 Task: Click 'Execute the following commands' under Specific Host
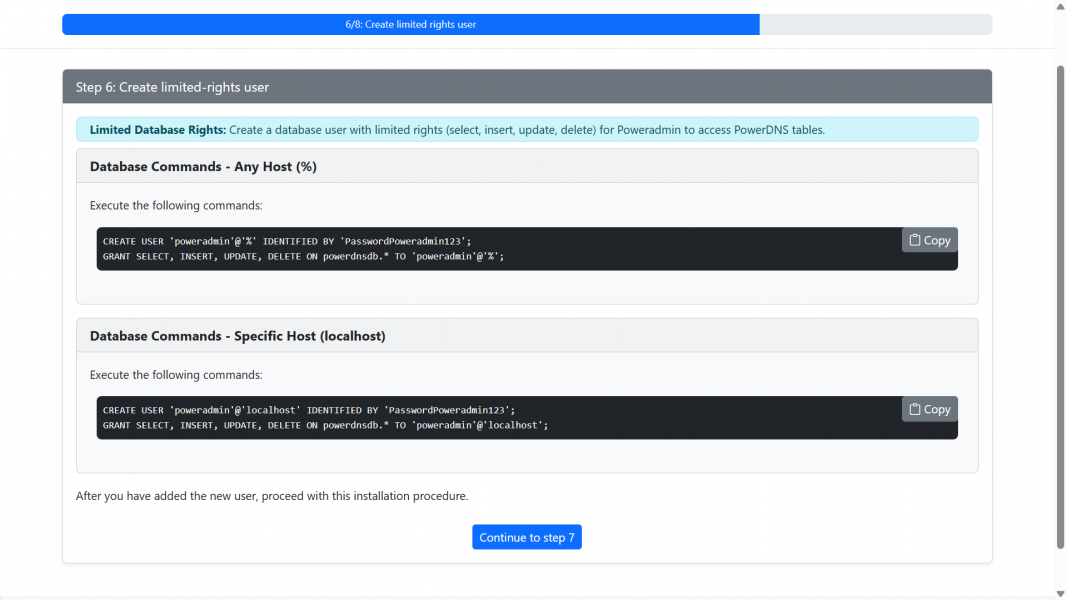176,375
